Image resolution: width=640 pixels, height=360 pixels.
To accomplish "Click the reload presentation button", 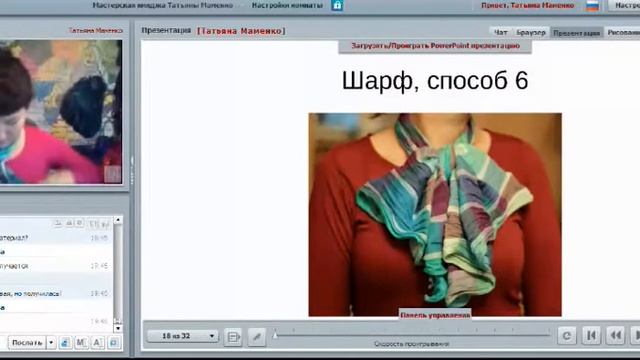I will pyautogui.click(x=567, y=336).
